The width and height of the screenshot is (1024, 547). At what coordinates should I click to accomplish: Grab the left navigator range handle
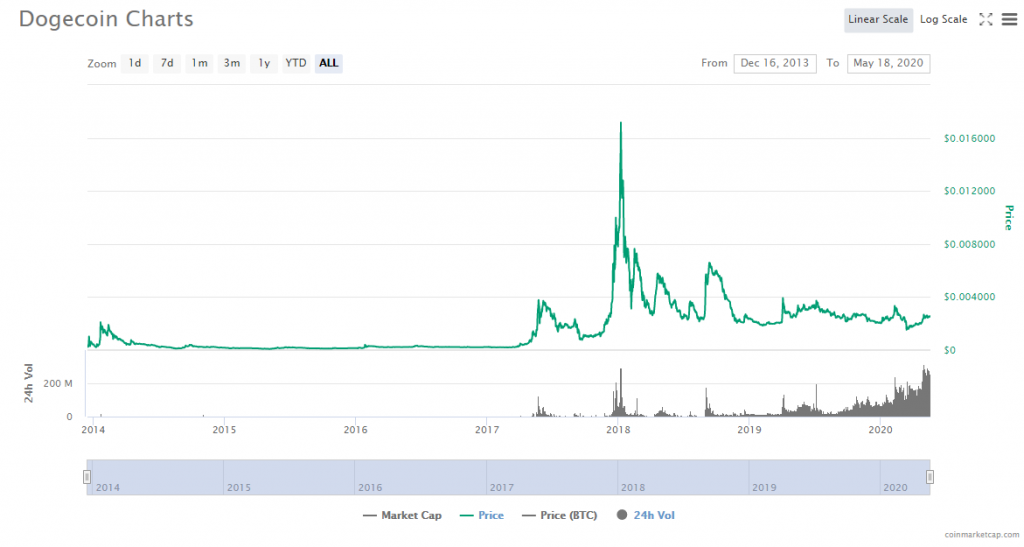click(87, 477)
